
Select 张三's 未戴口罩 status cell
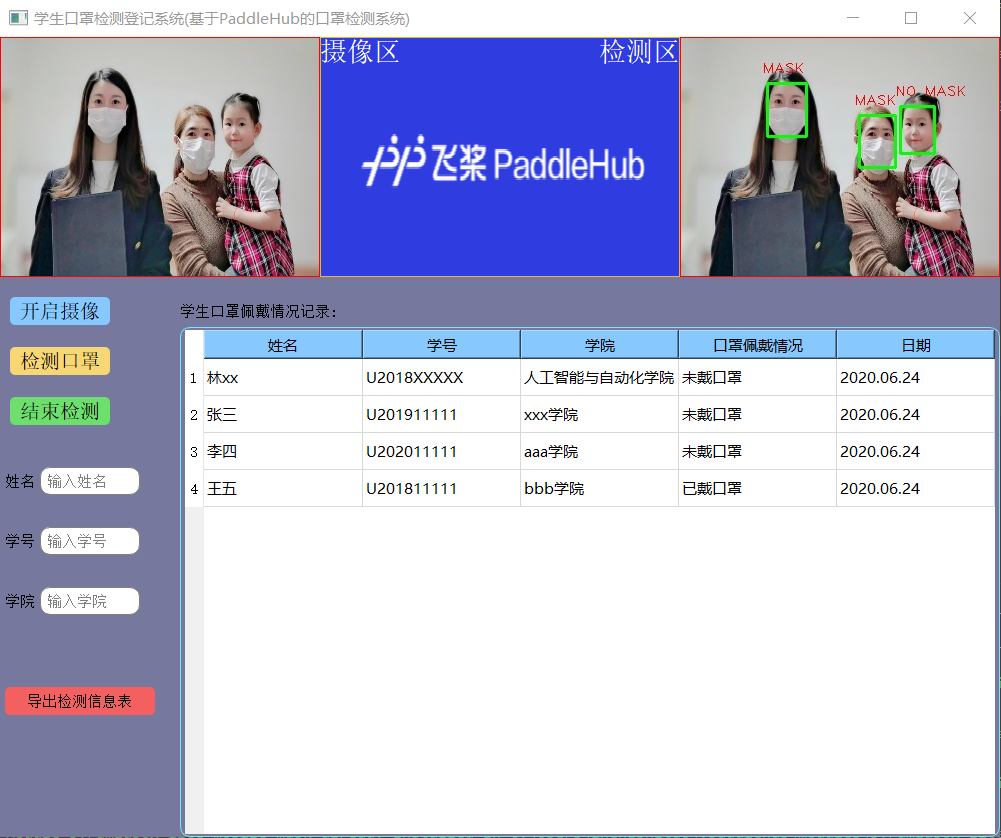(x=758, y=415)
